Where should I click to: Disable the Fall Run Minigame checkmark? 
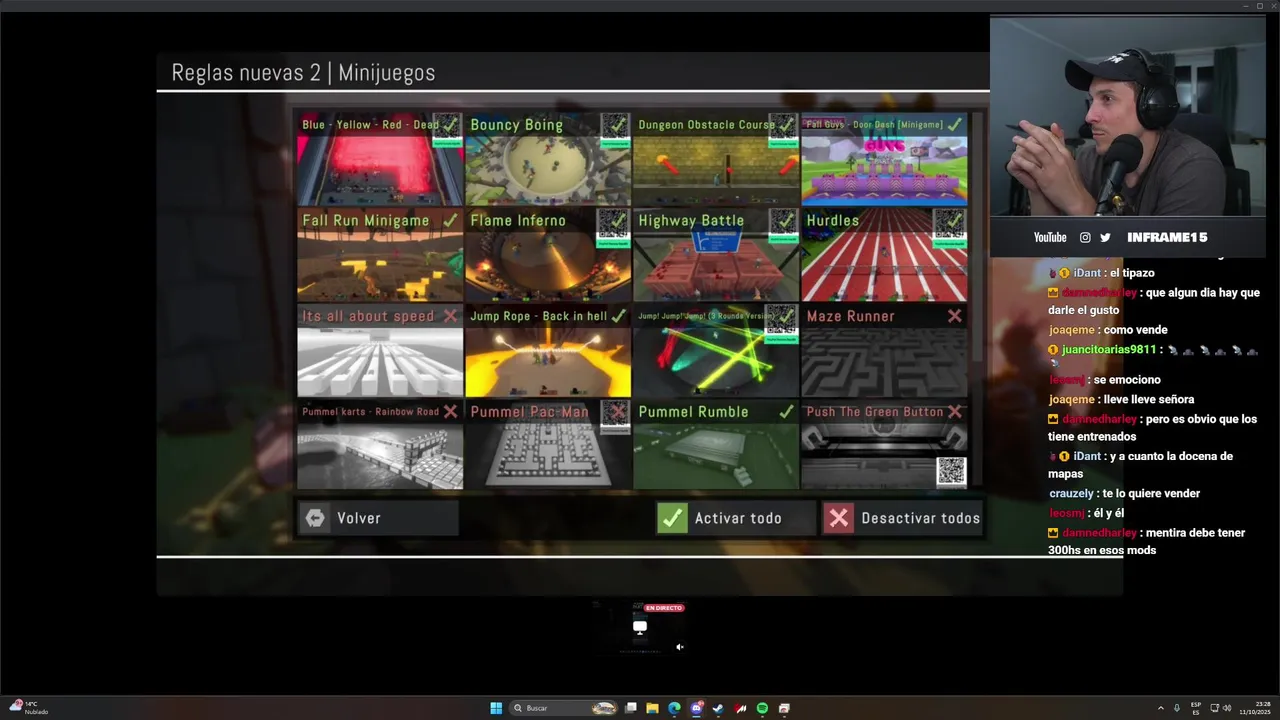point(450,220)
